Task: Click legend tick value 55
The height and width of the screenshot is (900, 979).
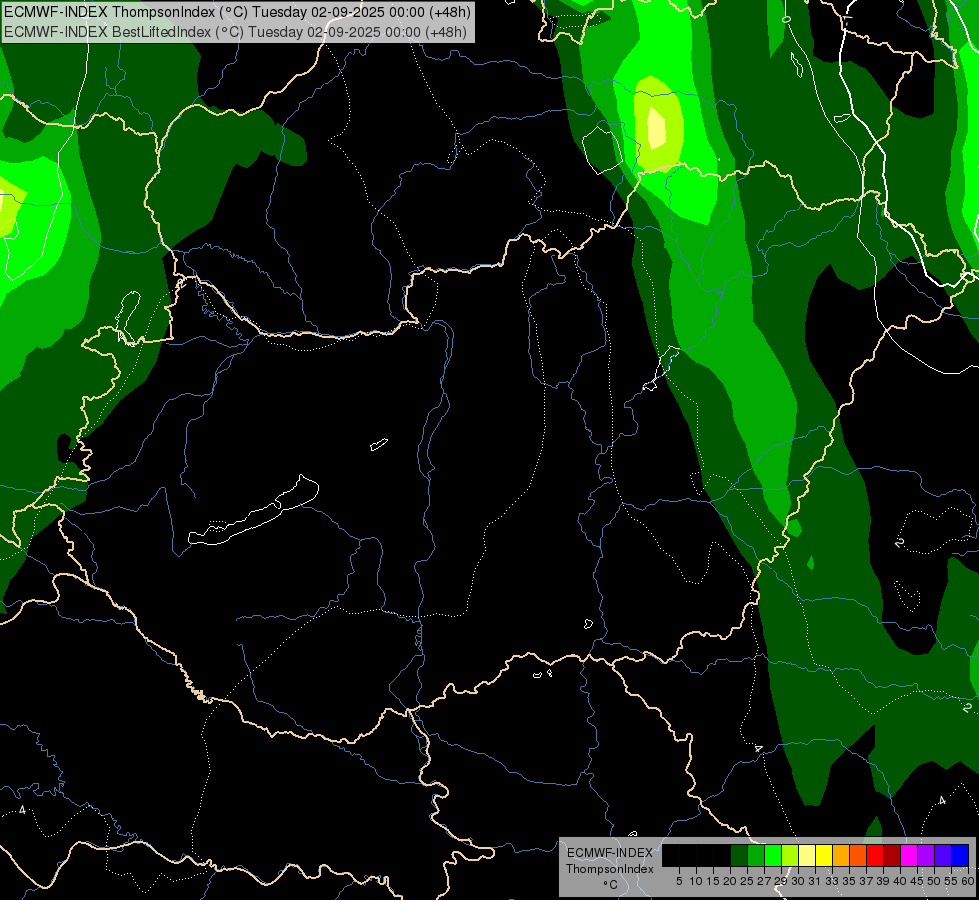Action: click(x=951, y=881)
